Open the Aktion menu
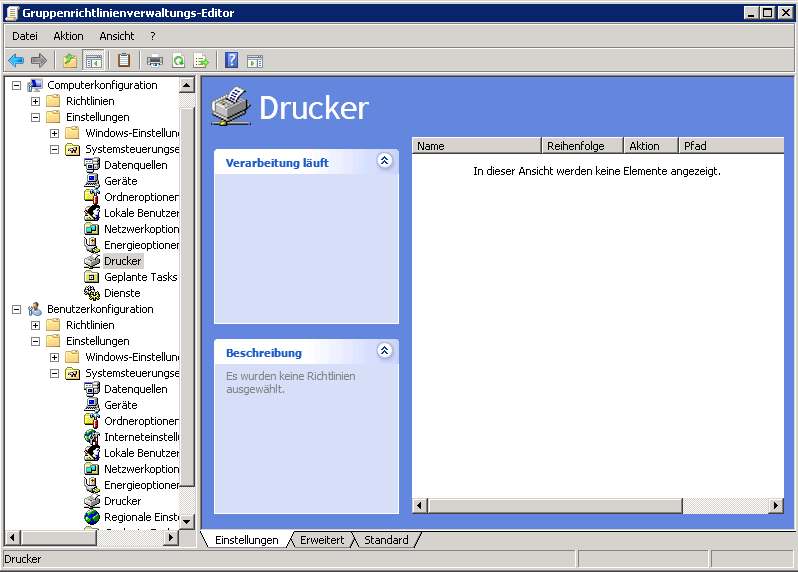The image size is (798, 572). coord(68,36)
